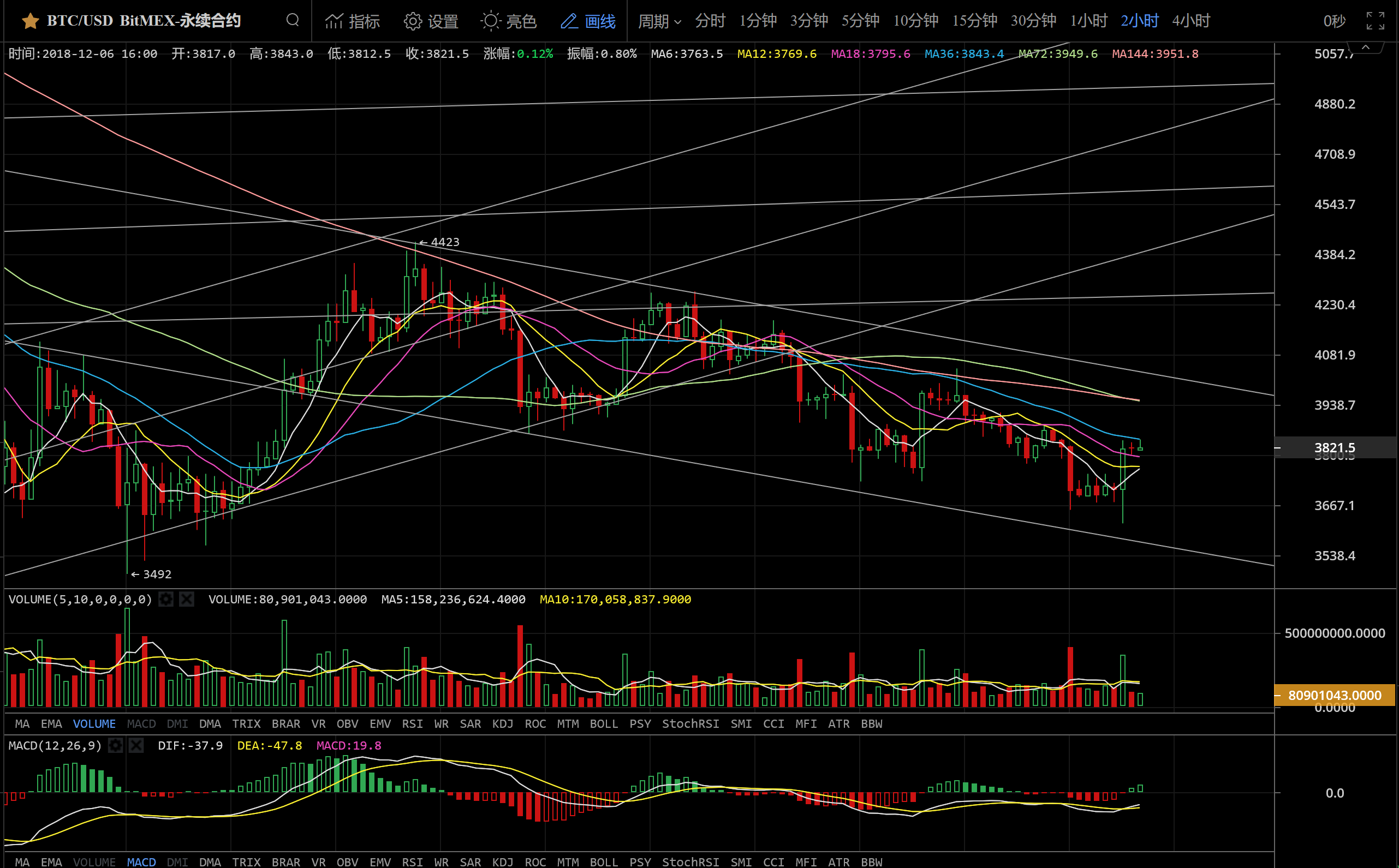Select WR in the bottom indicator row
Screen dimensions: 1399x868
click(441, 861)
